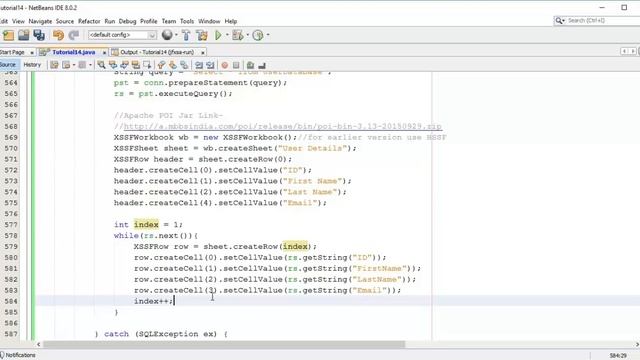640x360 pixels.
Task: Click the gray Redo arrow icon
Action: pyautogui.click(x=73, y=35)
